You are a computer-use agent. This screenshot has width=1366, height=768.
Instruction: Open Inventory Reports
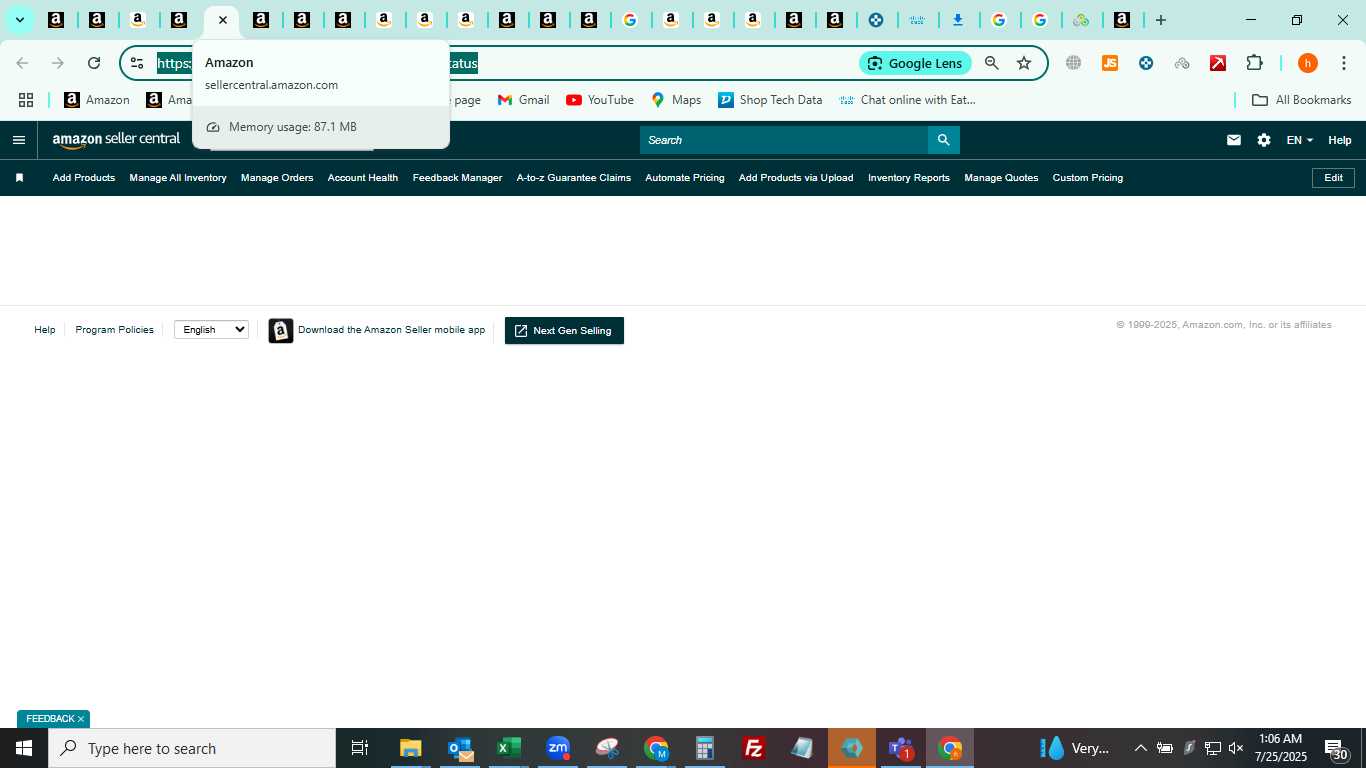pyautogui.click(x=909, y=178)
